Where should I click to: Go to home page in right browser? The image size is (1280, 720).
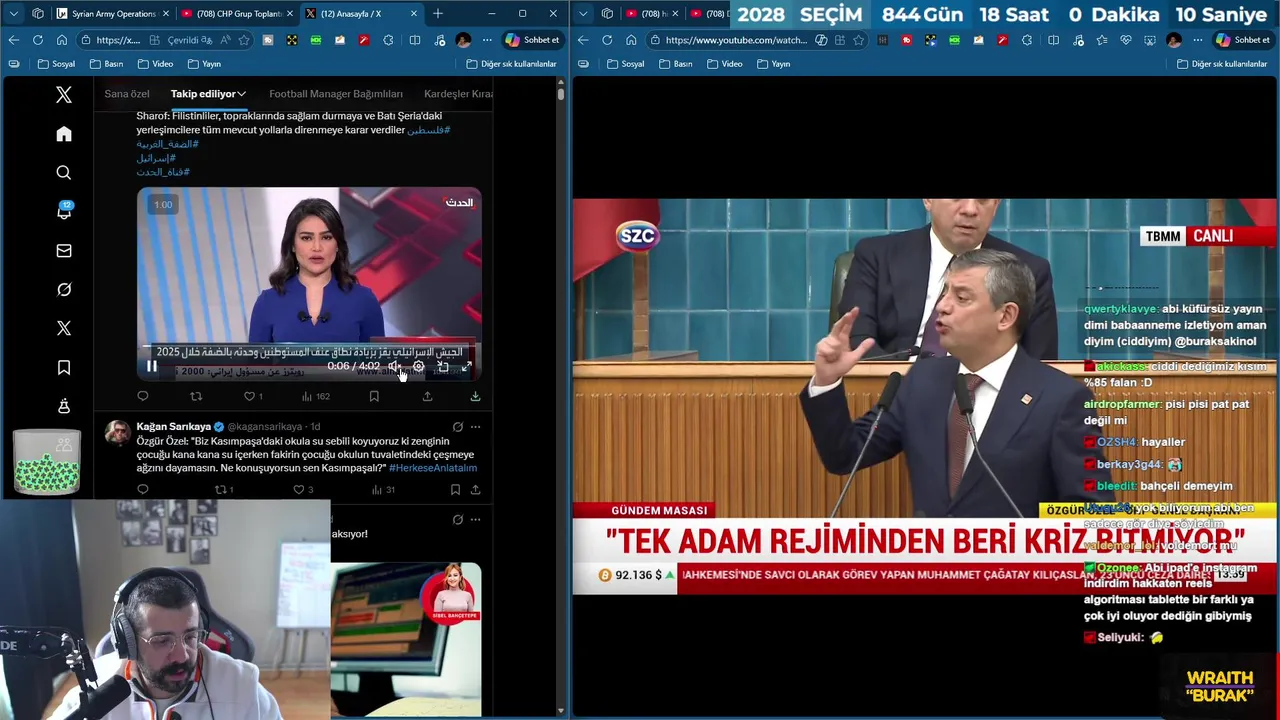(x=631, y=40)
